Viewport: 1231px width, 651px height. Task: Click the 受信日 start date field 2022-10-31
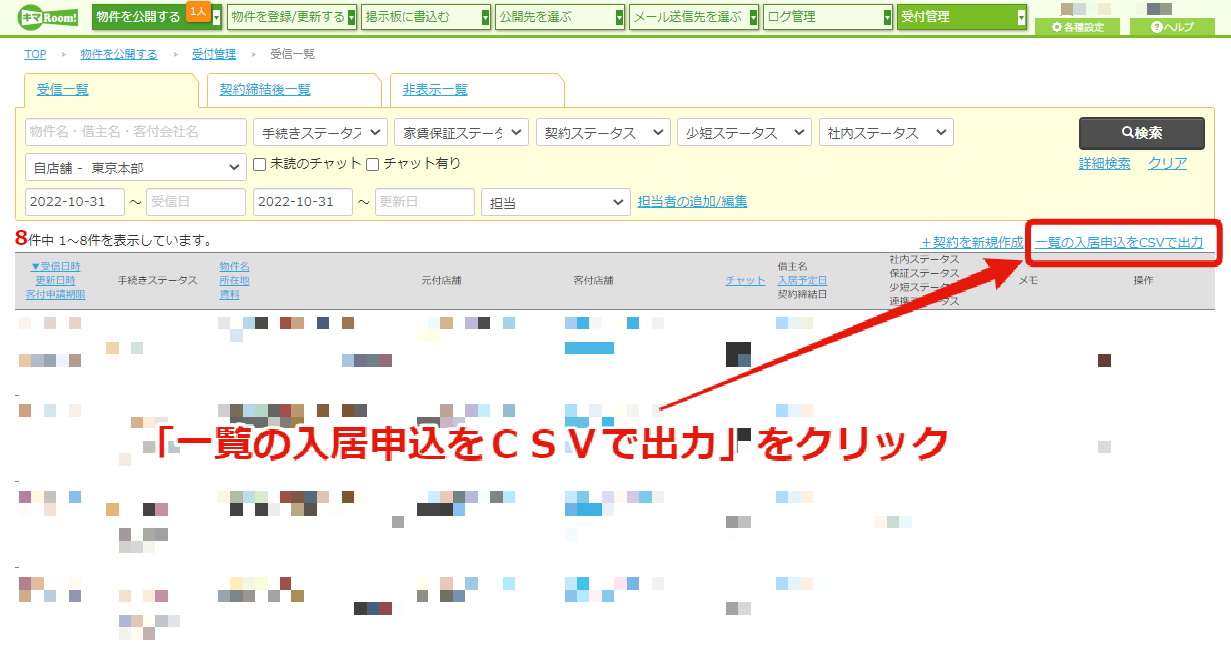75,202
